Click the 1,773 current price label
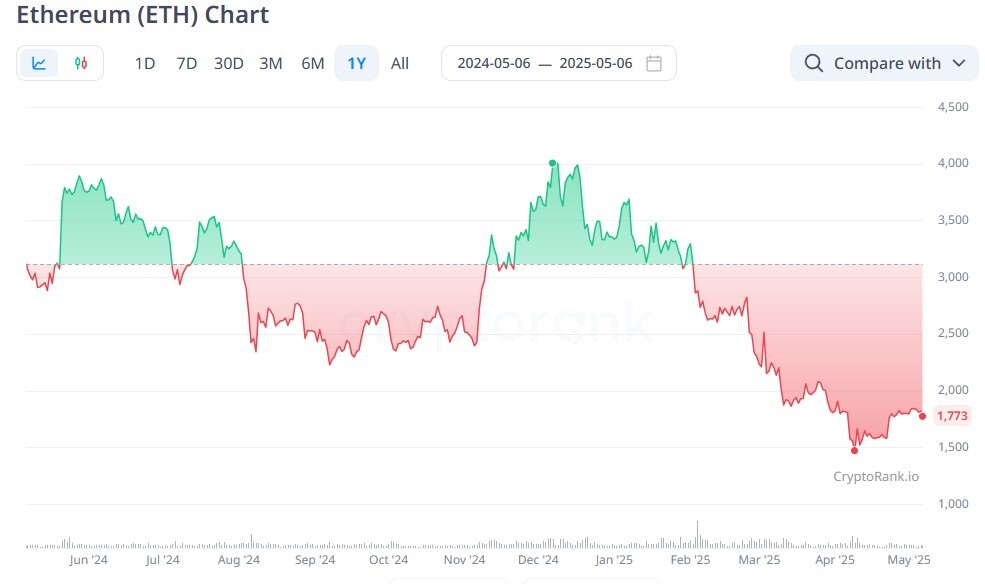The width and height of the screenshot is (985, 584). [952, 416]
